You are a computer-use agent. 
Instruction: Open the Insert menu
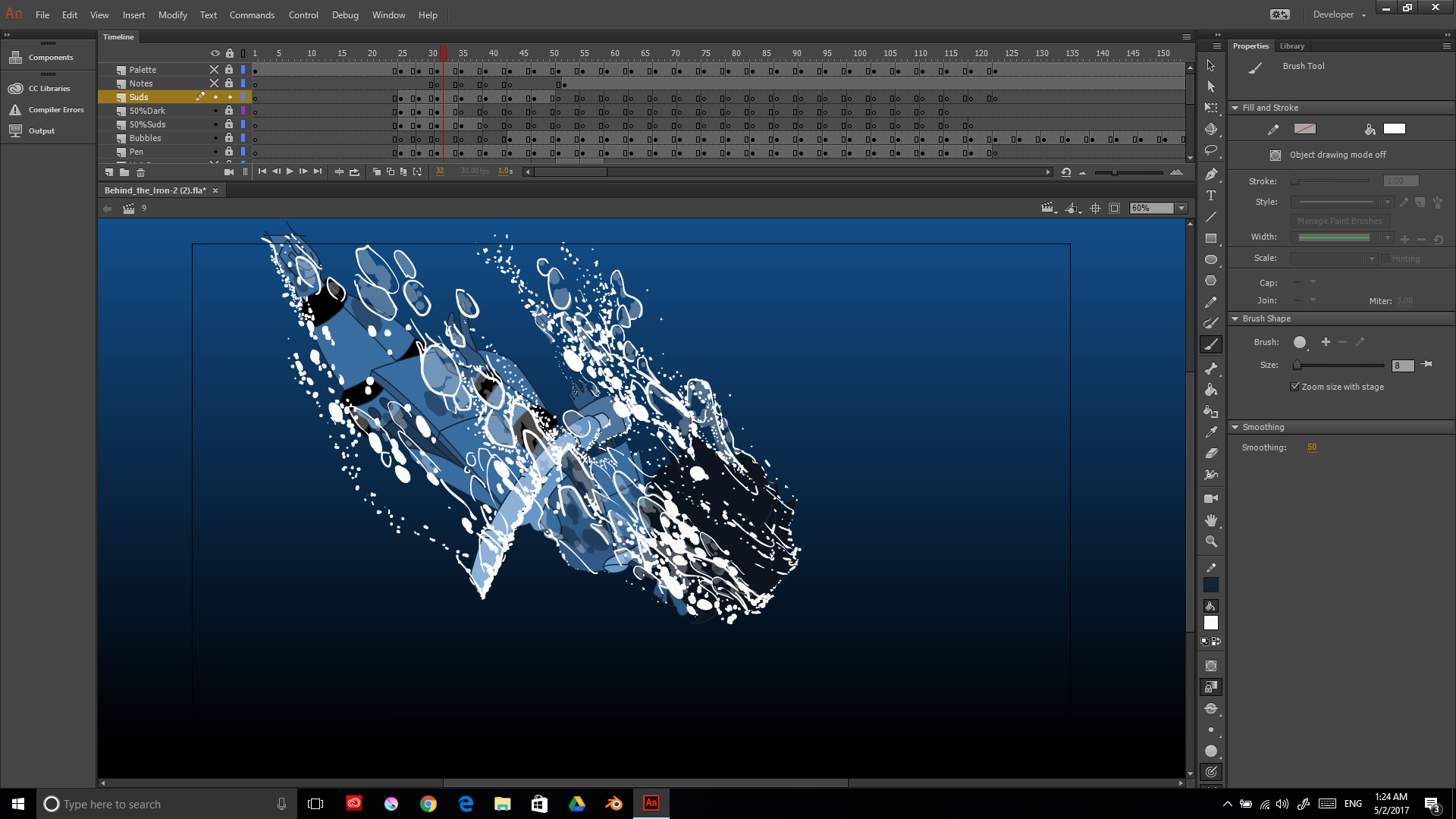coord(133,15)
